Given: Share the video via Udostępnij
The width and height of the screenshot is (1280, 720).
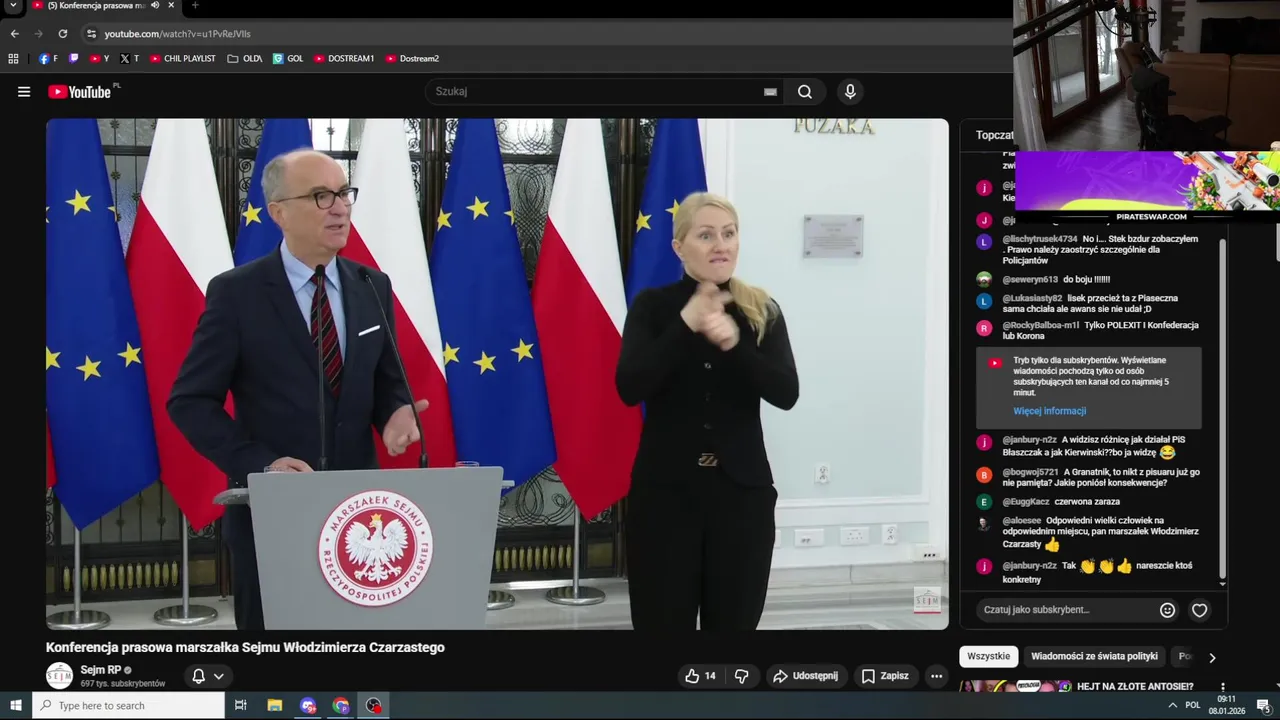Looking at the screenshot, I should (x=806, y=676).
